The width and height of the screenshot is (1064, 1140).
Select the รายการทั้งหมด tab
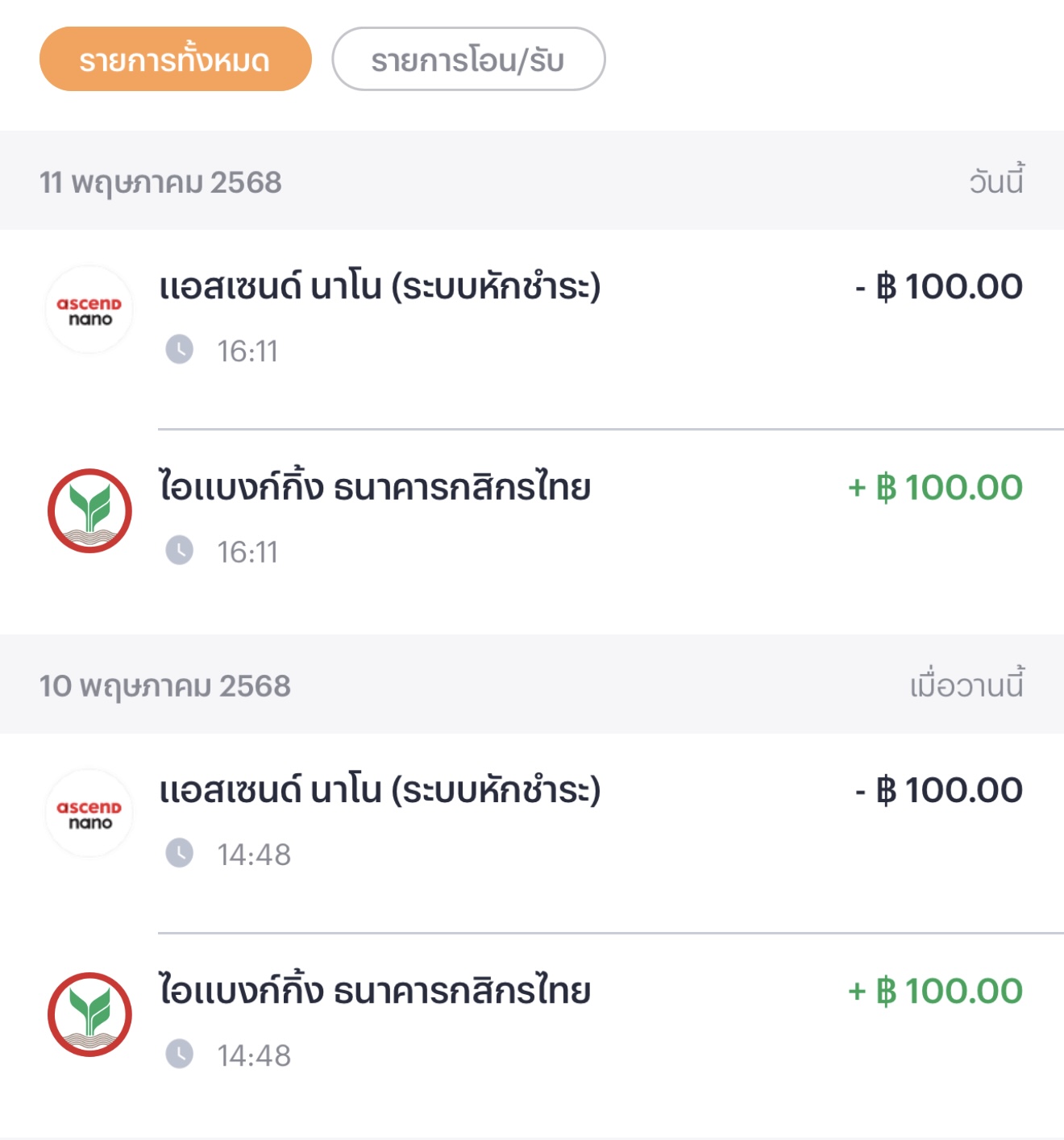point(175,60)
